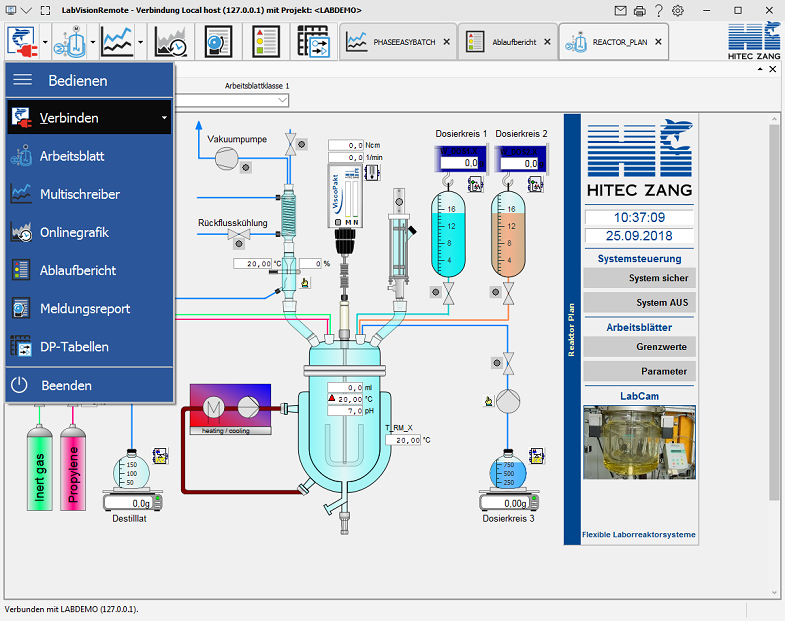This screenshot has height=621, width=785.
Task: Click the fullscreen brackets icon in title bar
Action: pyautogui.click(x=46, y=11)
